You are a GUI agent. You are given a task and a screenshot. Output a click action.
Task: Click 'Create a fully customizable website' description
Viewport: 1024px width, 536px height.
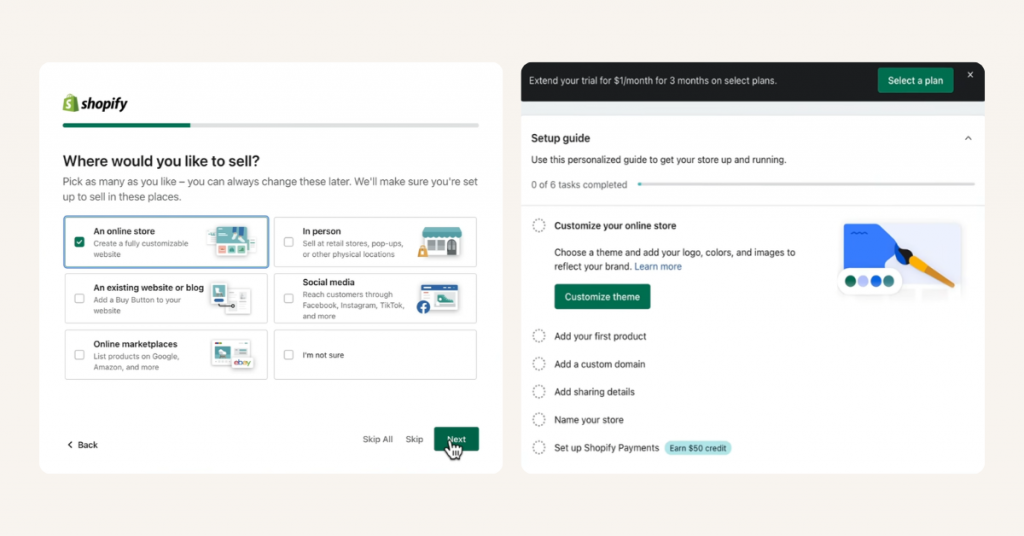pos(140,249)
